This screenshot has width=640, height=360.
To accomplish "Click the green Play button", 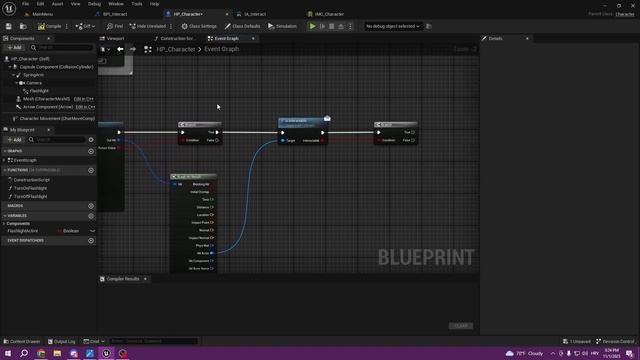I will click(312, 26).
